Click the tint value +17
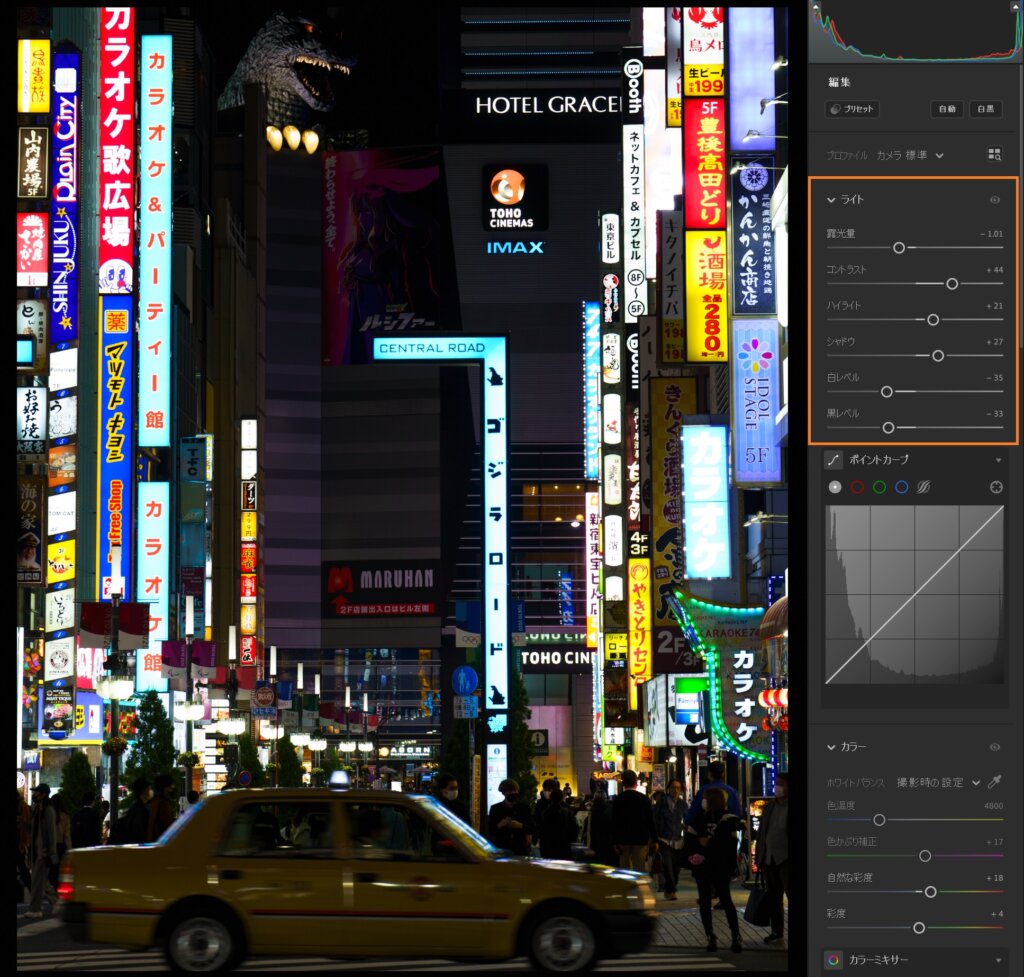Image resolution: width=1024 pixels, height=977 pixels. (x=995, y=842)
